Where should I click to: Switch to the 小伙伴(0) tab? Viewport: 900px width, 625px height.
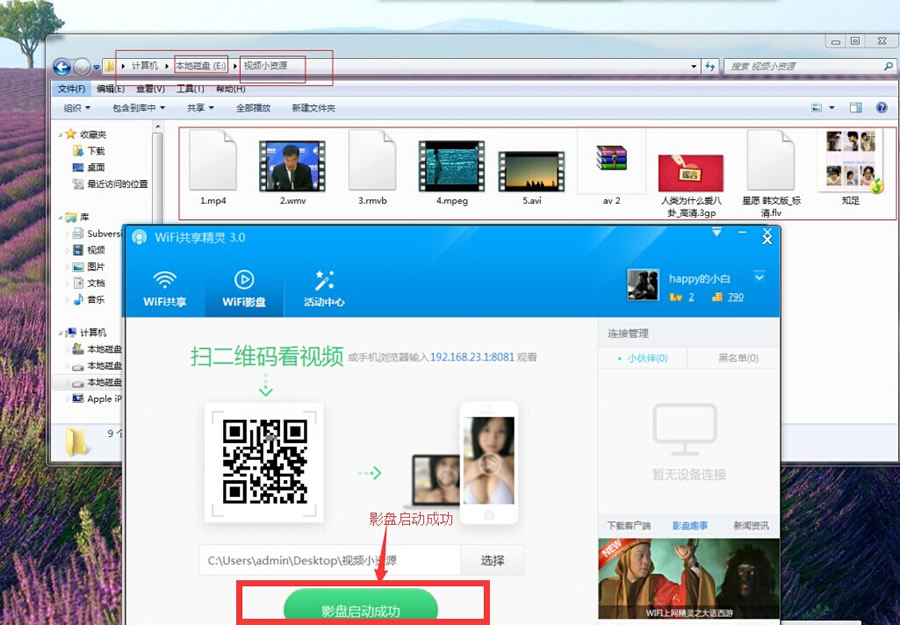pyautogui.click(x=642, y=358)
